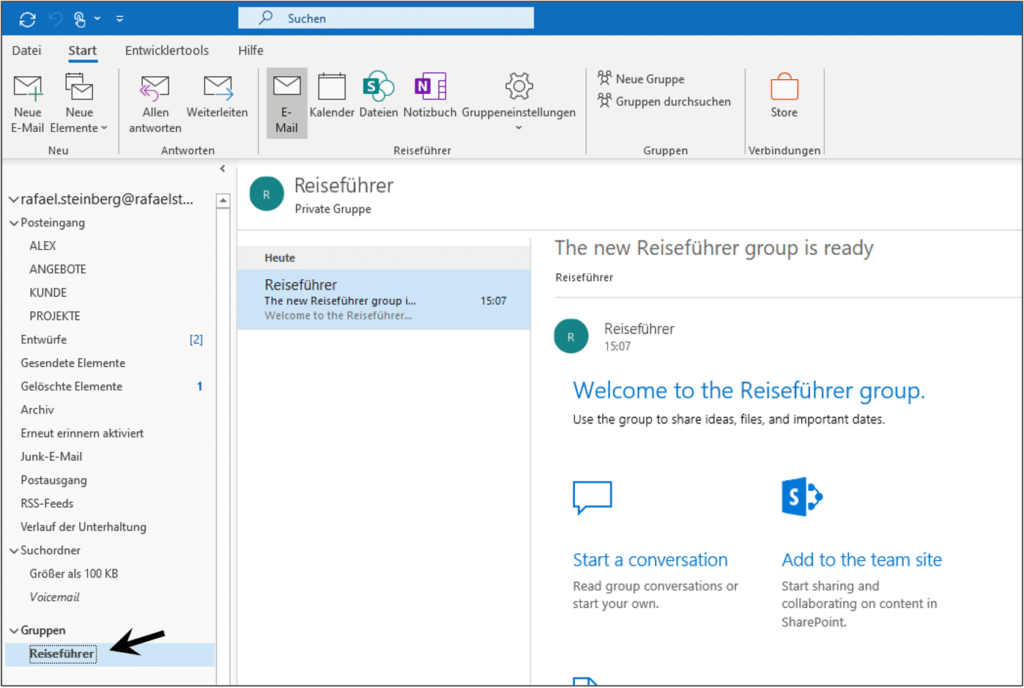Click Gruppen durchsuchen in ribbon

(x=664, y=101)
